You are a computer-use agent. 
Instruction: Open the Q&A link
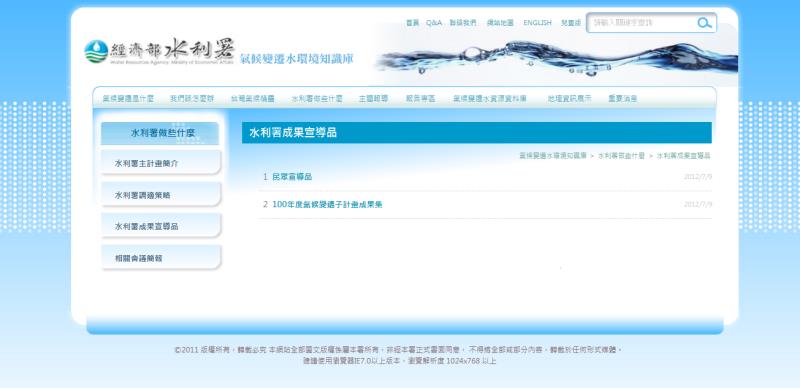coord(434,23)
